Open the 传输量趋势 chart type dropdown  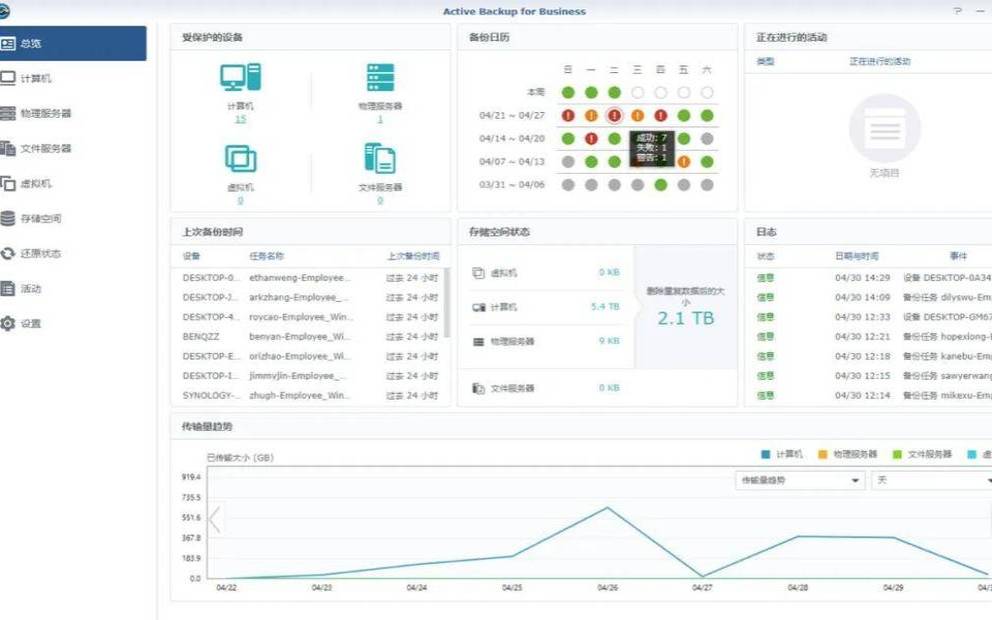click(800, 480)
